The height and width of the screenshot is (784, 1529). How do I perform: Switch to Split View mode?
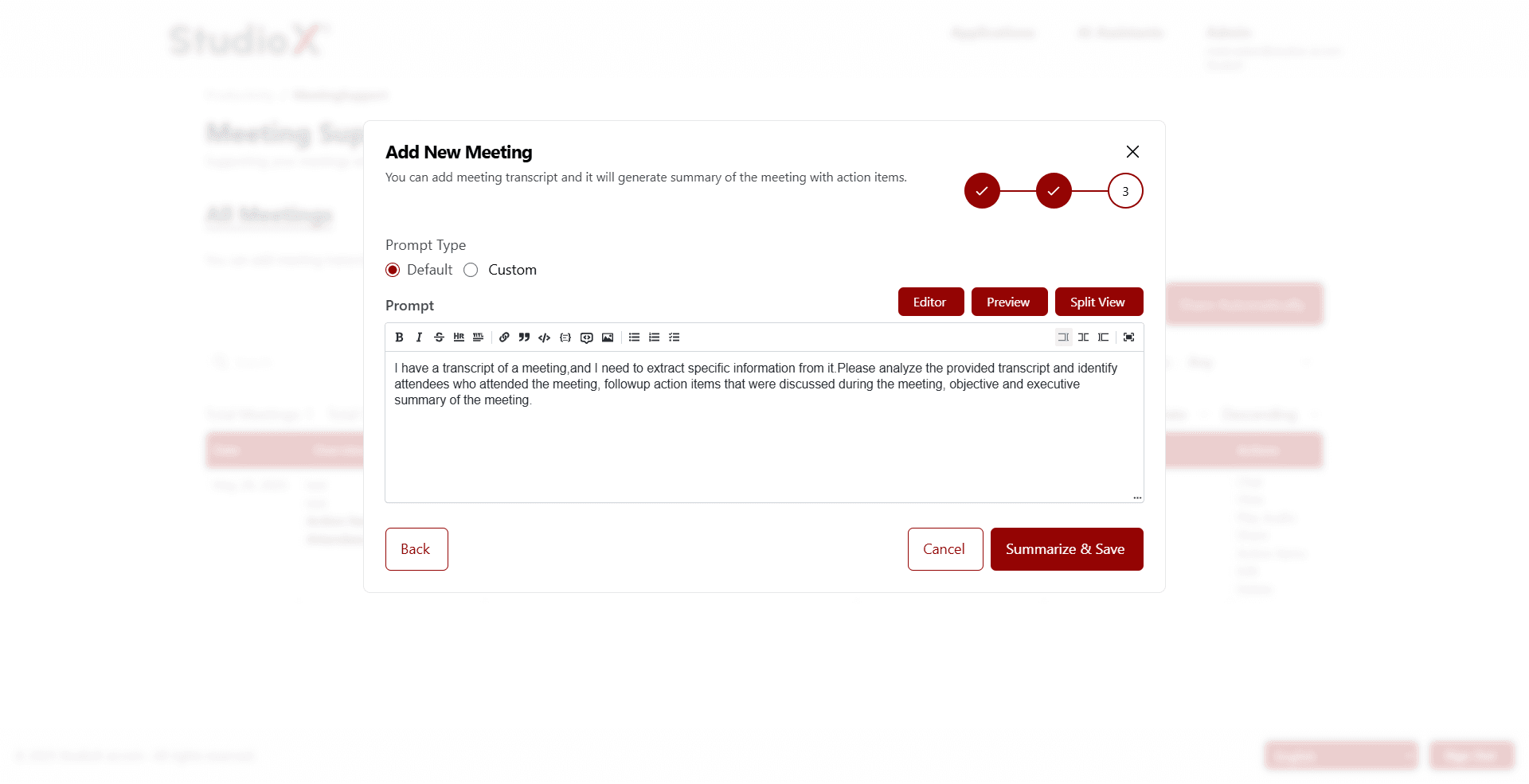click(1098, 302)
